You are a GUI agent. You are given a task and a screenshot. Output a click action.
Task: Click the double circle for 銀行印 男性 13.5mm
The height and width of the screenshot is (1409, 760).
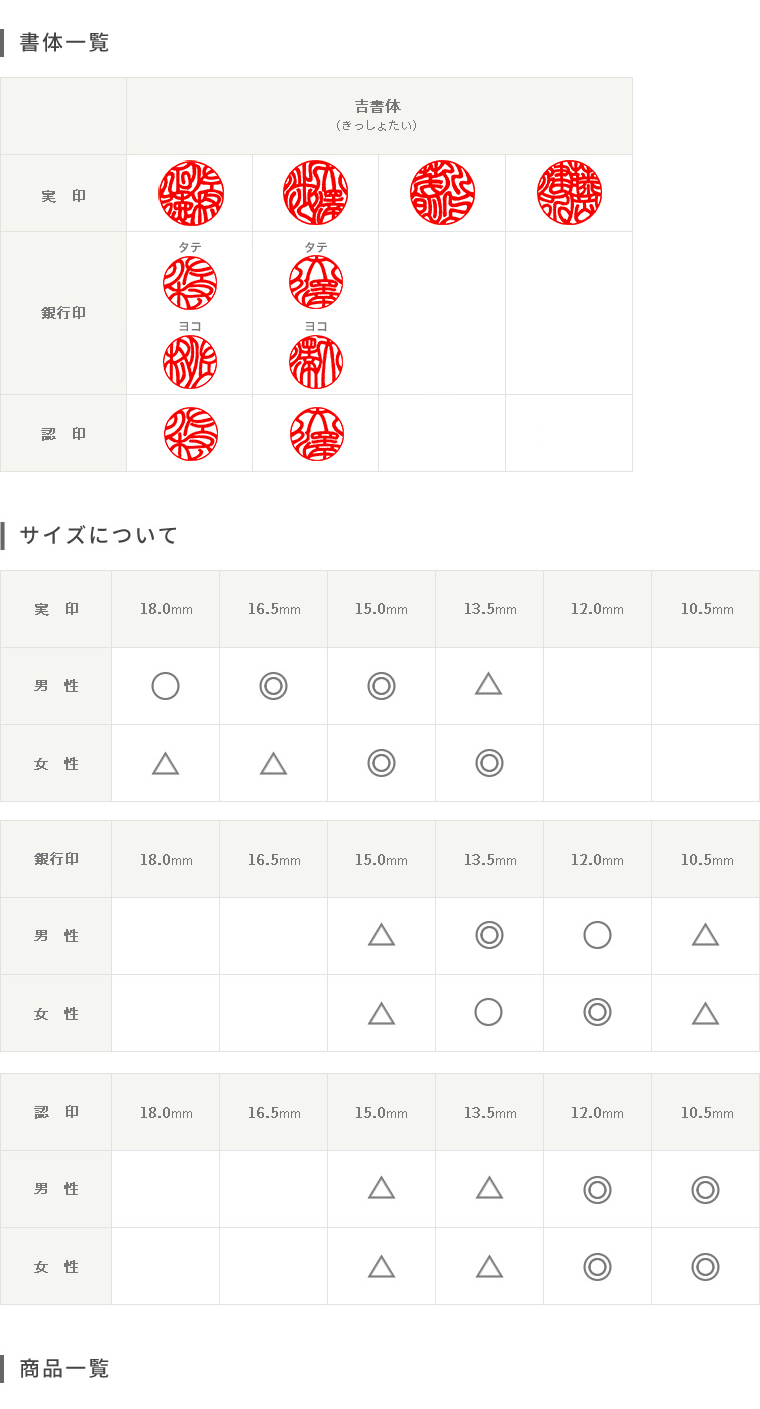tap(489, 935)
